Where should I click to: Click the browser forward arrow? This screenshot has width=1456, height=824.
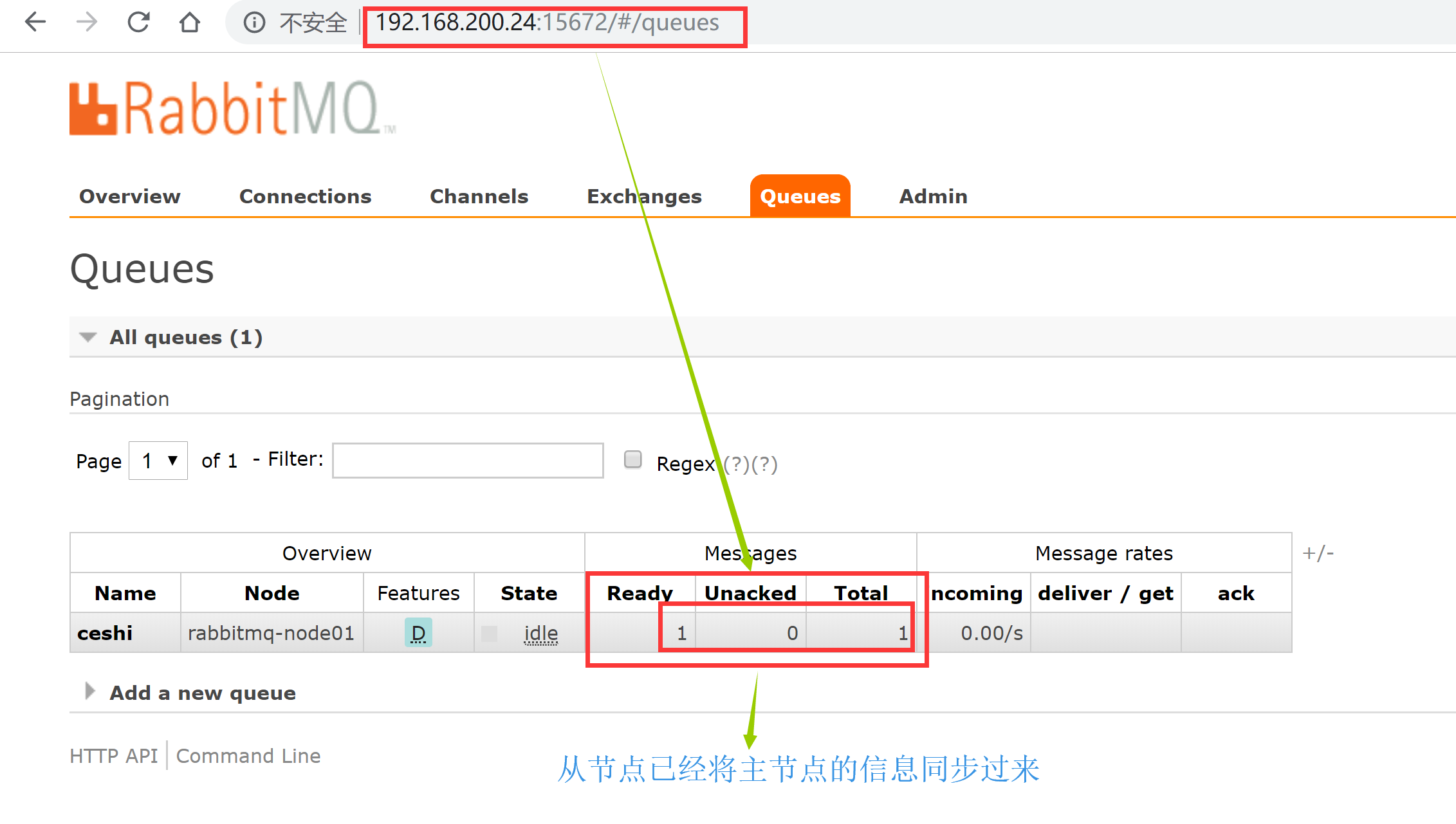[x=87, y=23]
